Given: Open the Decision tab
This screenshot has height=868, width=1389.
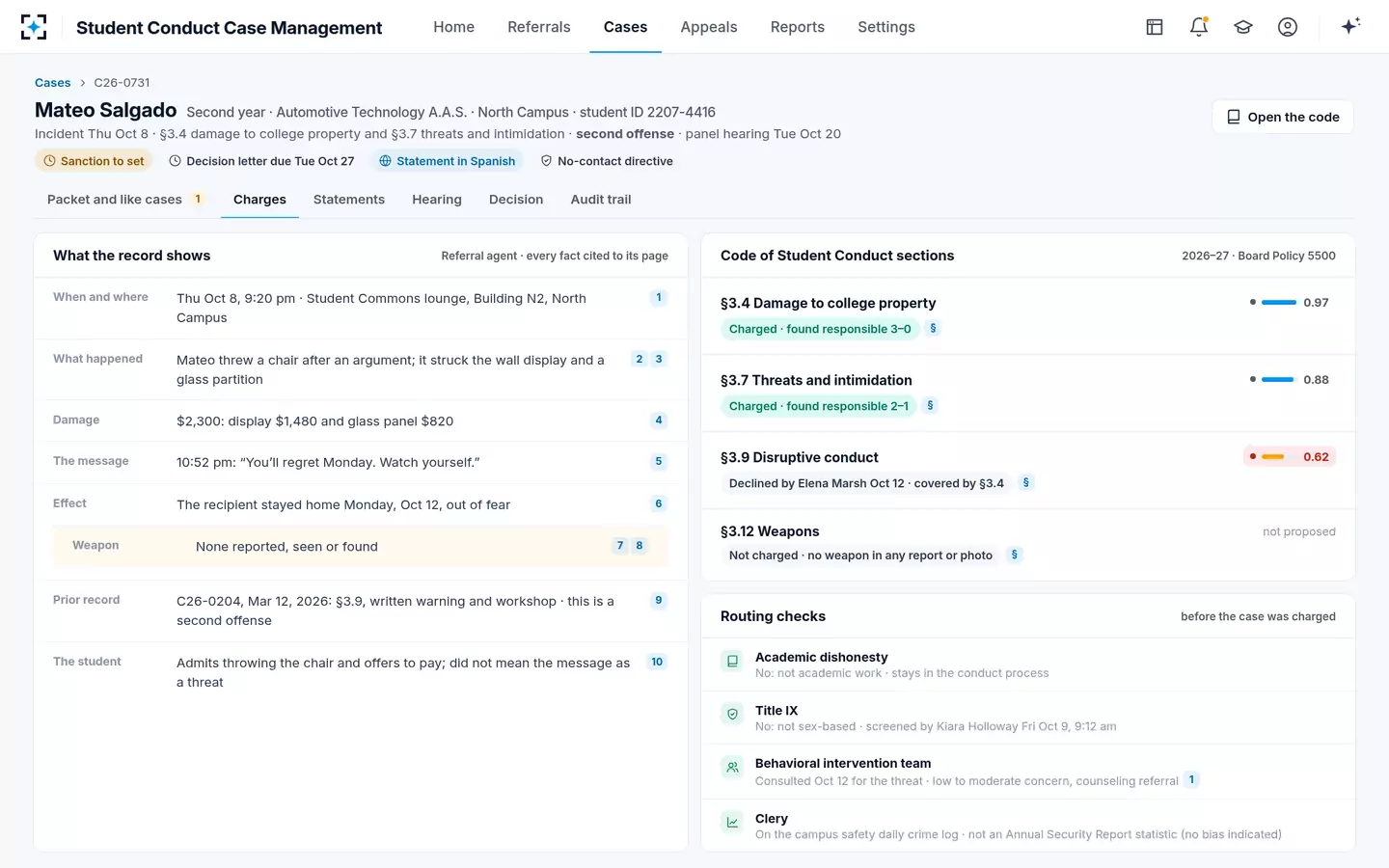Looking at the screenshot, I should pos(516,200).
